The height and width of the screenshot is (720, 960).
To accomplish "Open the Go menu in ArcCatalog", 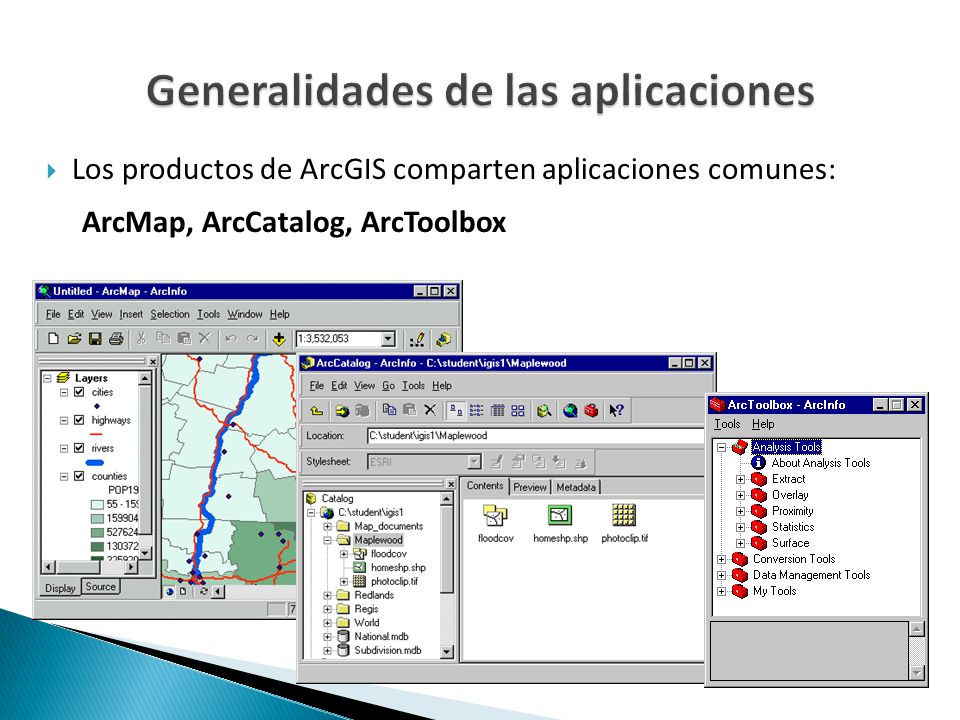I will click(x=388, y=386).
